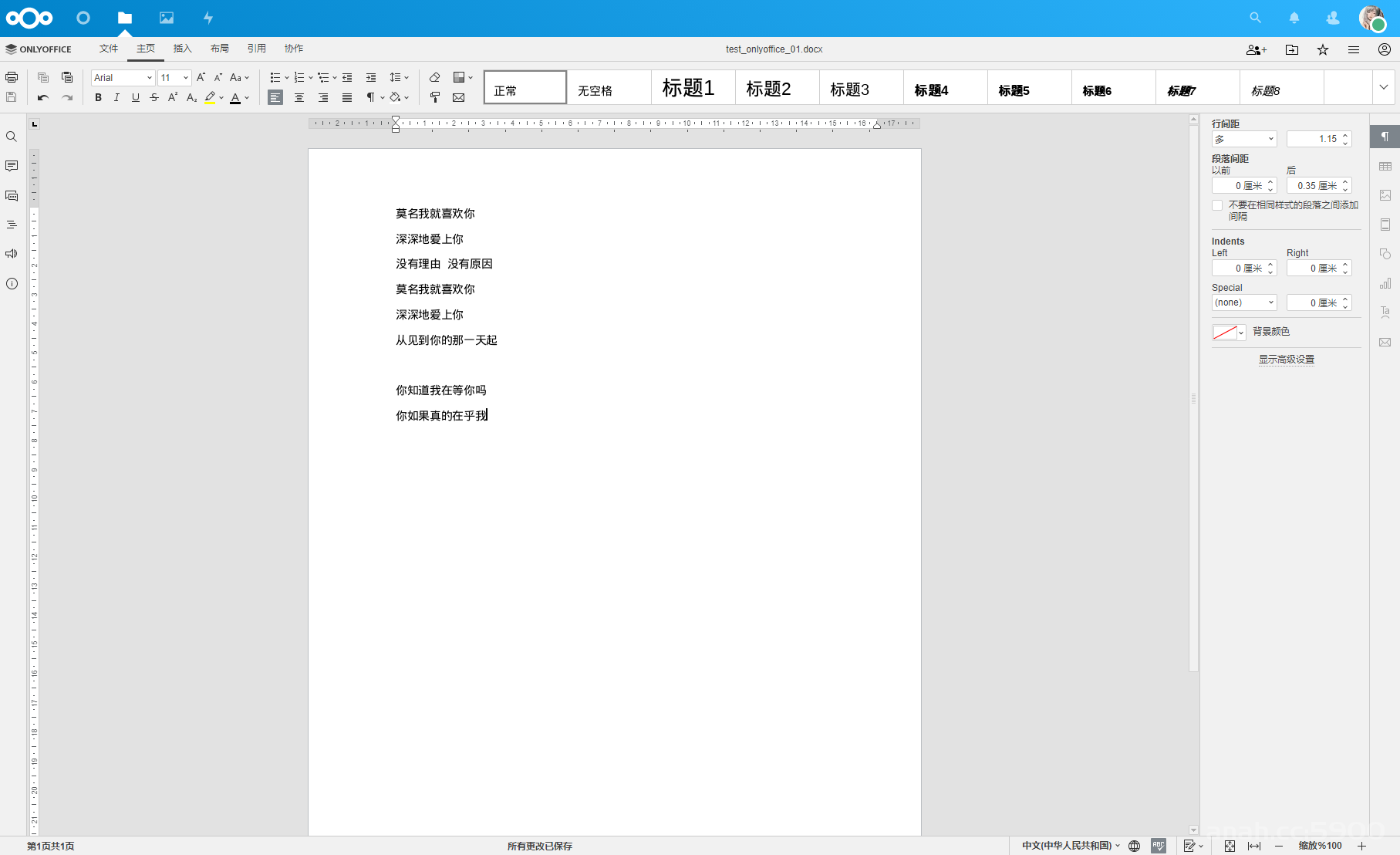Apply the 标题2 heading style
This screenshot has width=1400, height=855.
point(778,87)
